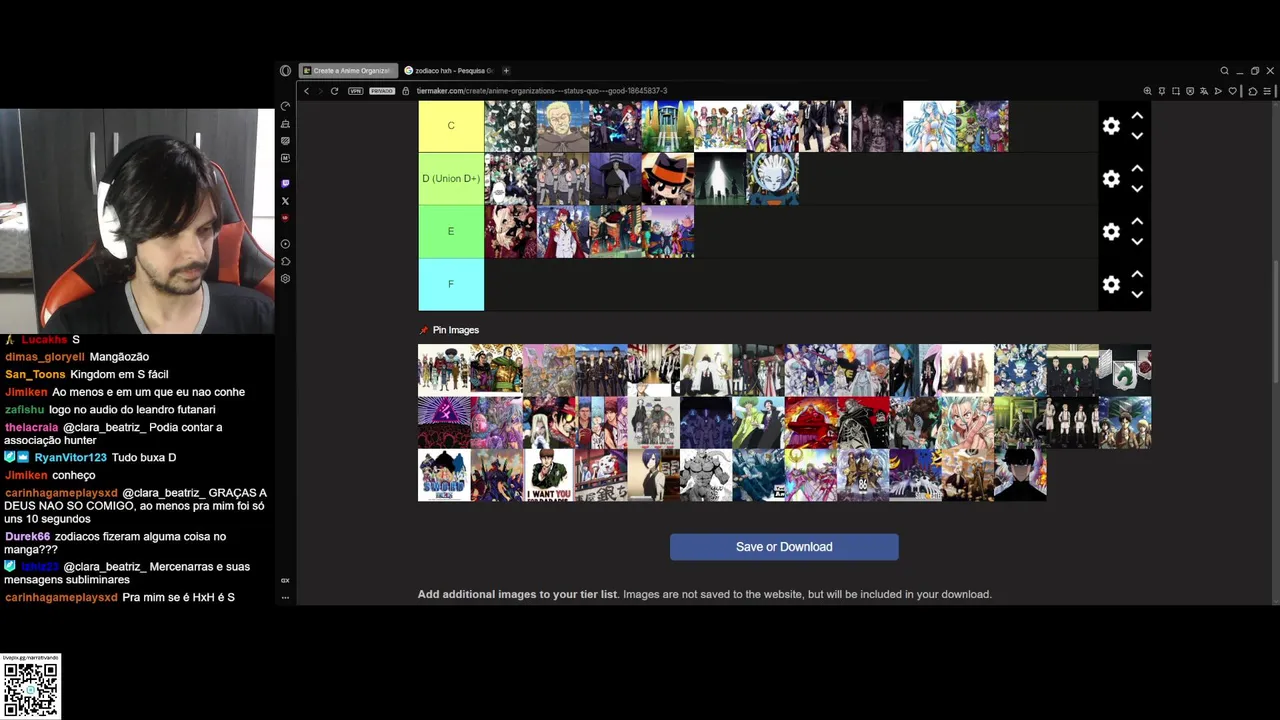Select the blue-haired girl thumbnail in C row
Viewport: 1280px width, 720px height.
[x=929, y=126]
